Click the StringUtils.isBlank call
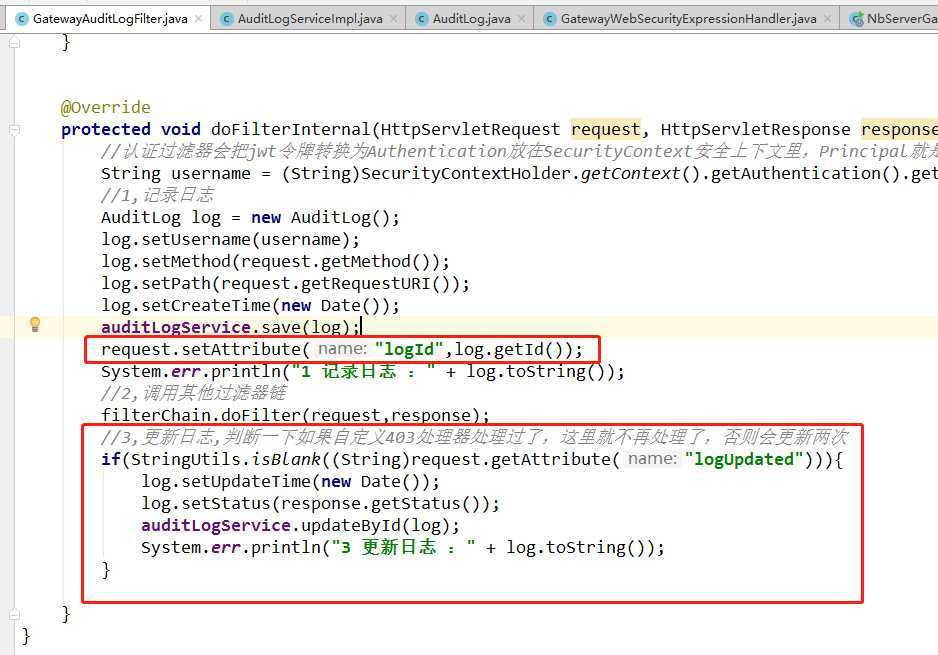The height and width of the screenshot is (655, 938). 226,459
